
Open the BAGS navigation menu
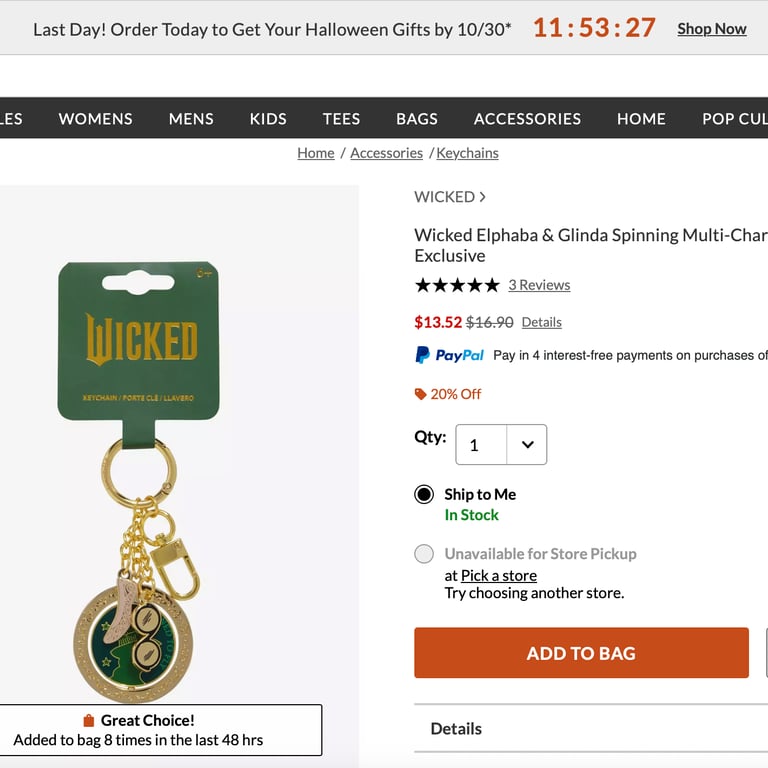pos(417,118)
